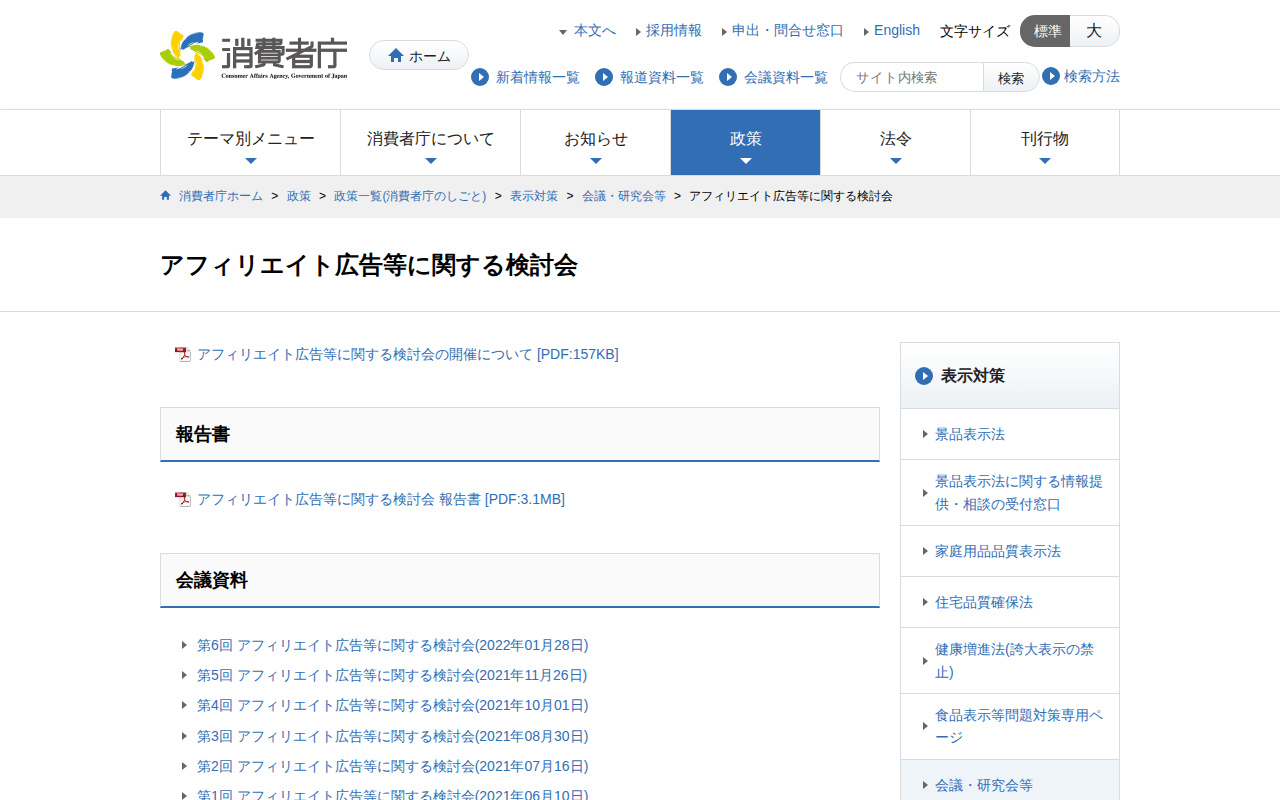
Task: Focus the サイト内検索 input field
Action: [912, 77]
